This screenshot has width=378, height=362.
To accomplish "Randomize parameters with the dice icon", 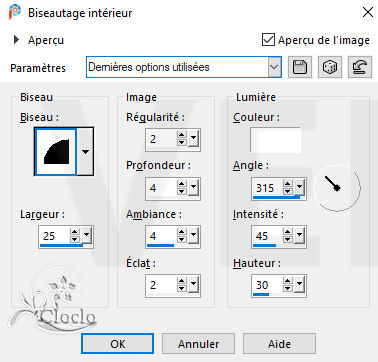I will (x=329, y=67).
